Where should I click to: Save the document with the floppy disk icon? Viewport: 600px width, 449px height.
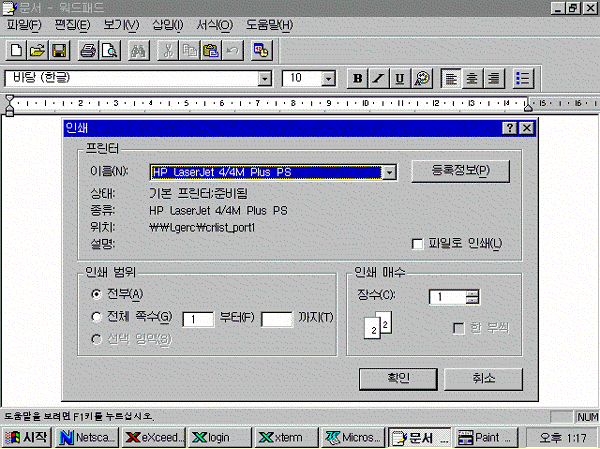[59, 50]
